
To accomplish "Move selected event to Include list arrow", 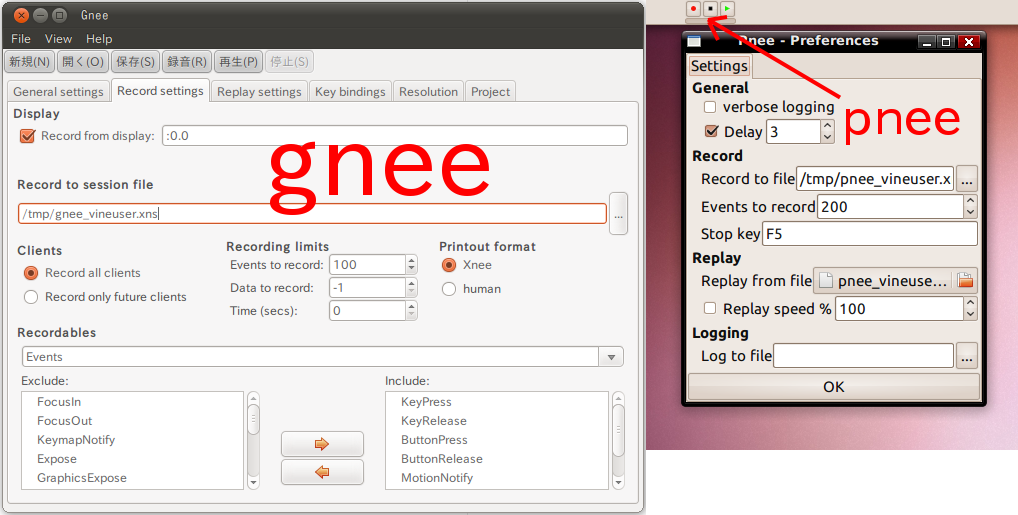I will (x=322, y=444).
